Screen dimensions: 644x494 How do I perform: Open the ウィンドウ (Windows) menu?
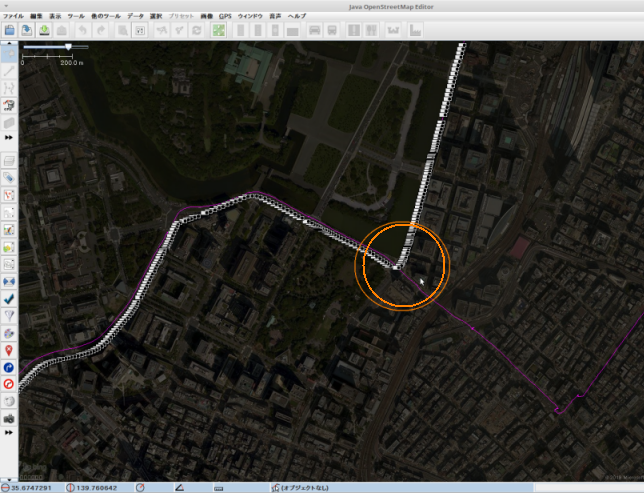[250, 16]
